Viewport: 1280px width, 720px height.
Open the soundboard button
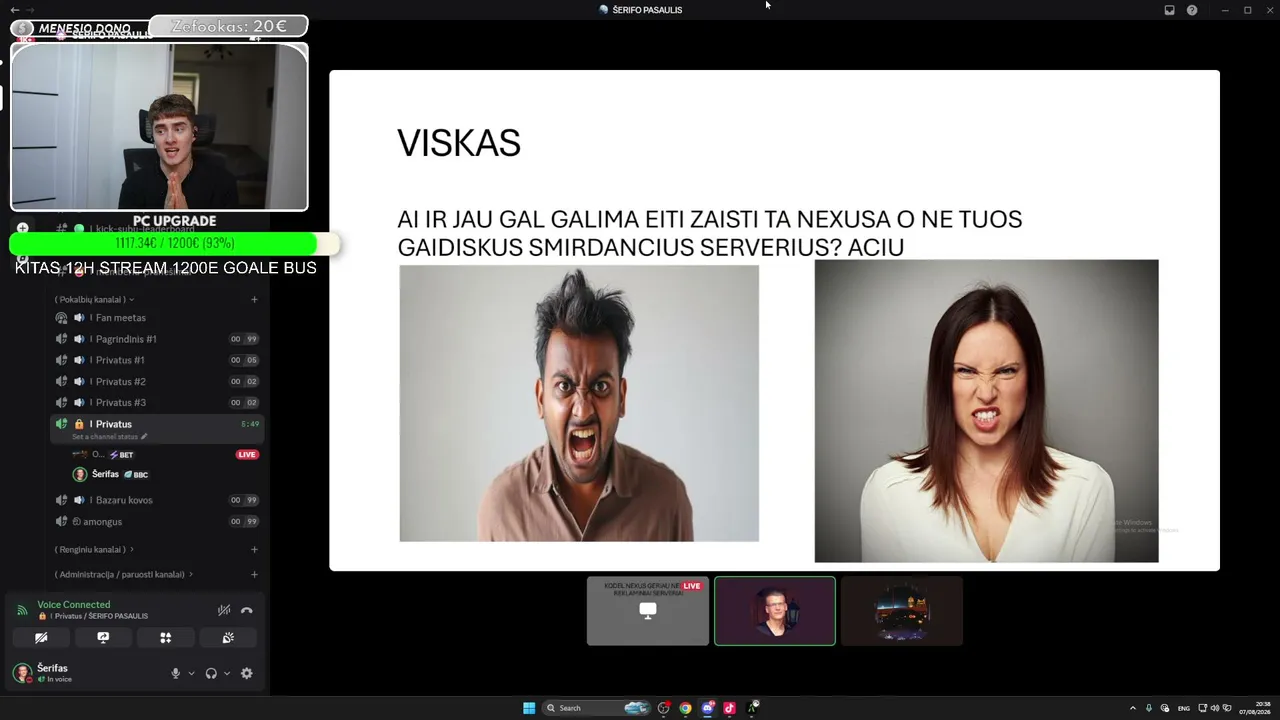(228, 638)
